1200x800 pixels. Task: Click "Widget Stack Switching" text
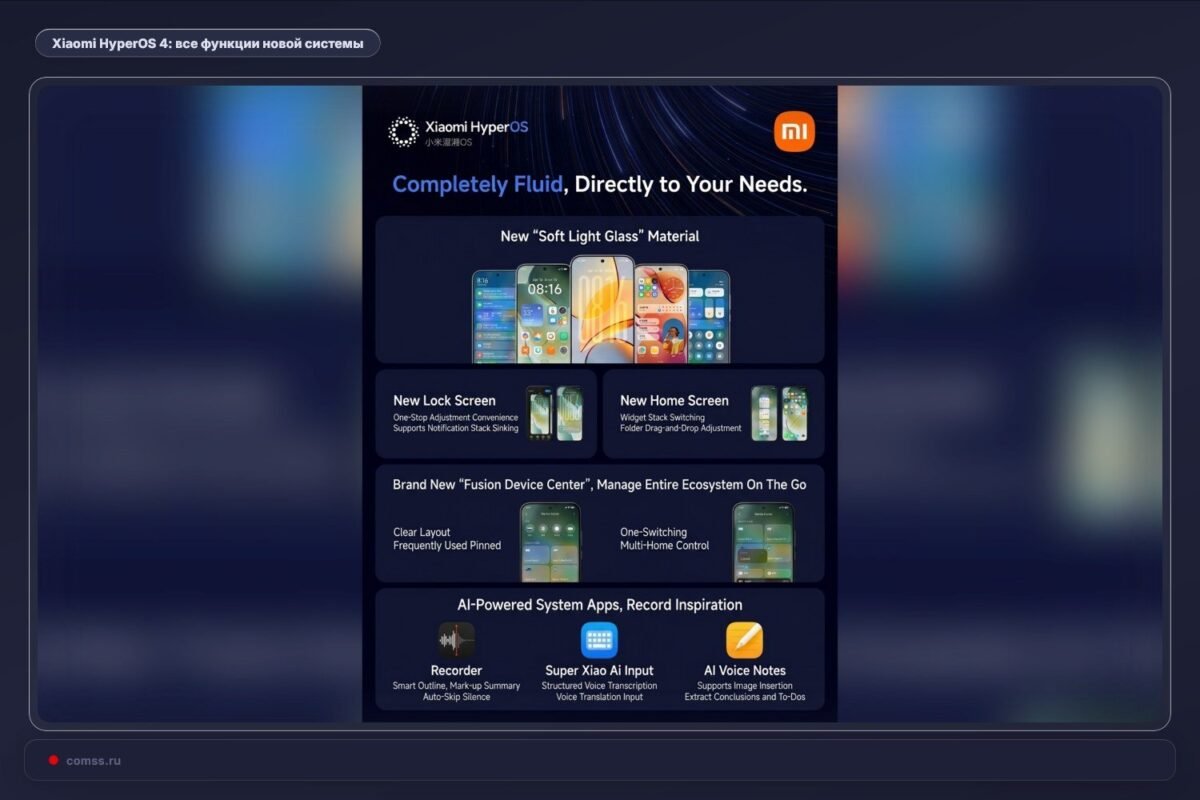point(662,417)
